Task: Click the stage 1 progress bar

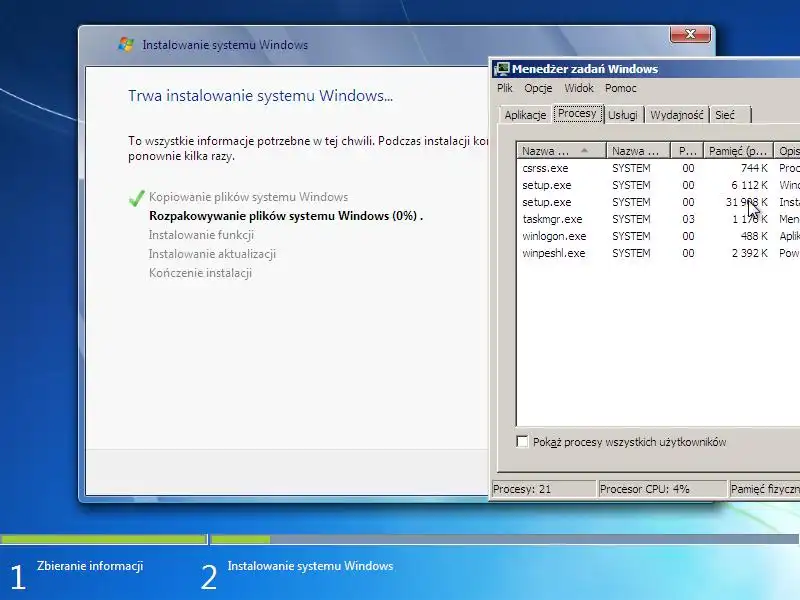Action: [x=104, y=539]
